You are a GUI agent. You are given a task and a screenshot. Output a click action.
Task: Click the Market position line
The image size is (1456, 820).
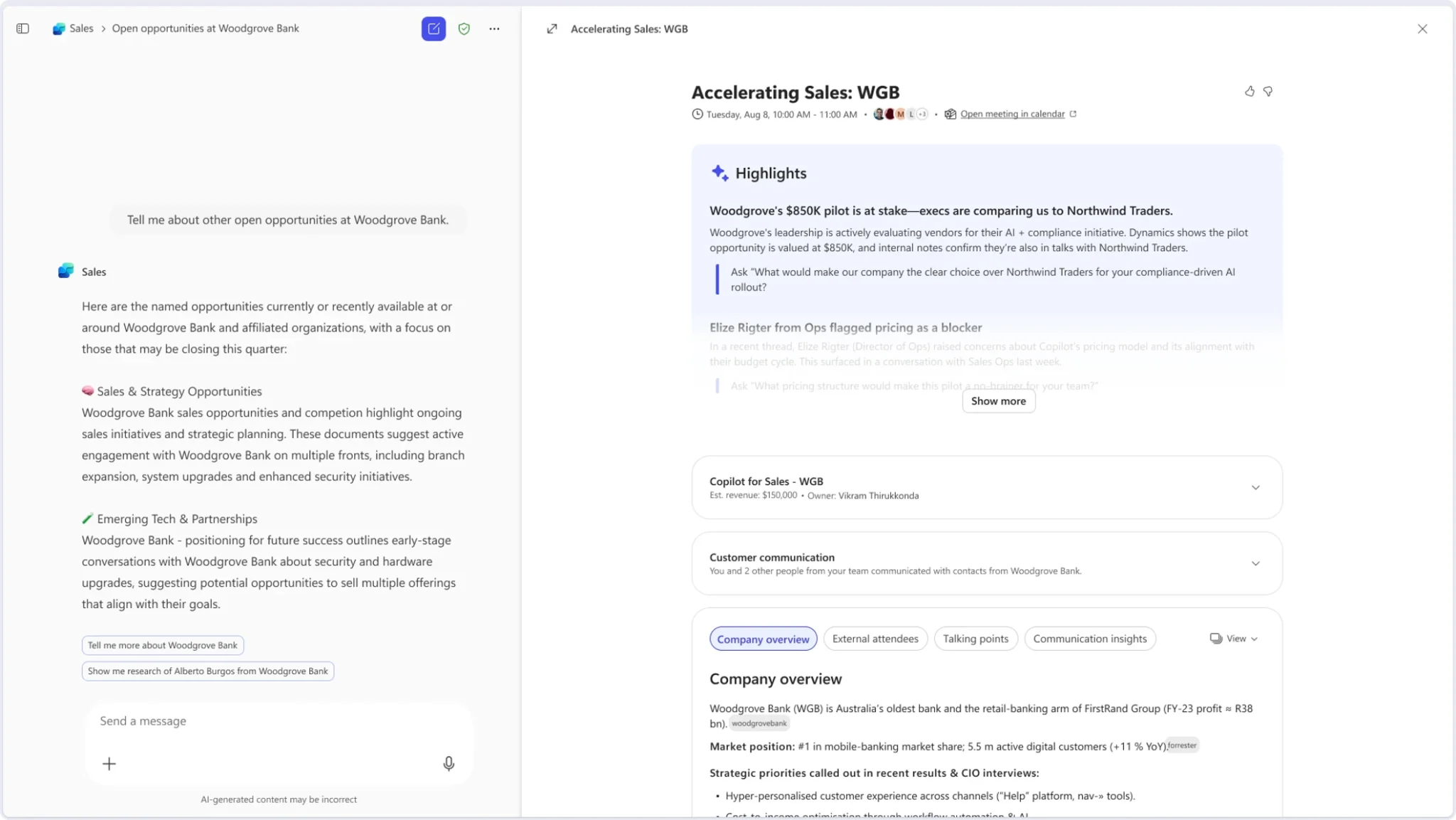[x=938, y=746]
